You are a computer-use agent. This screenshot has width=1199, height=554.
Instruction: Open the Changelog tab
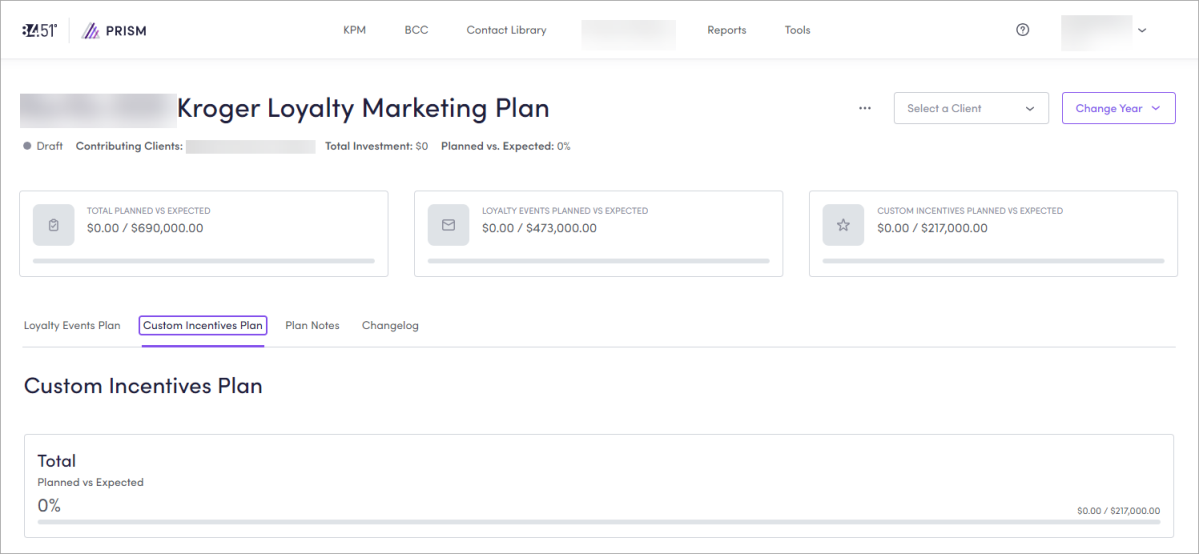click(x=390, y=326)
